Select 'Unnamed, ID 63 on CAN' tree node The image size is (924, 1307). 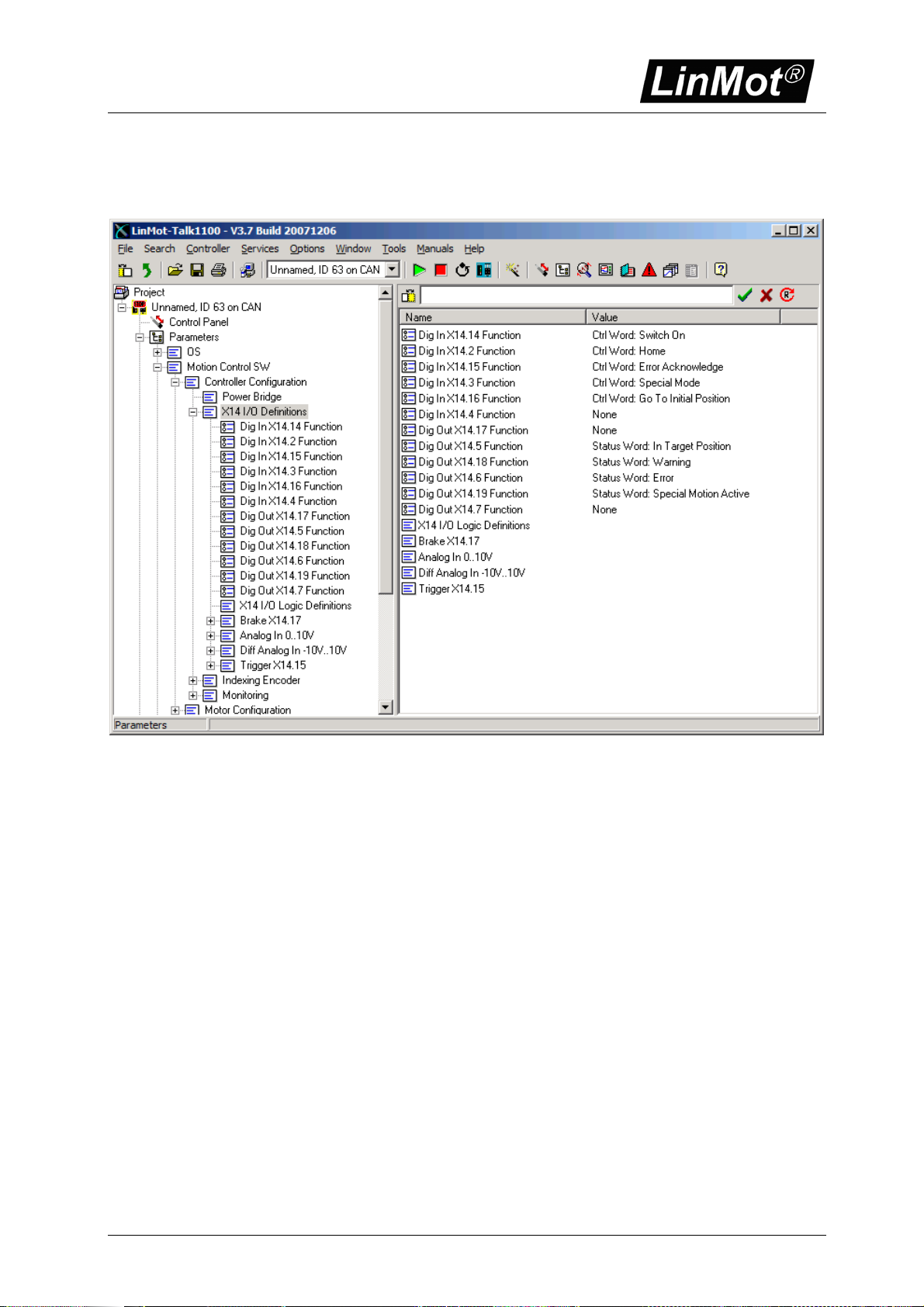[206, 307]
